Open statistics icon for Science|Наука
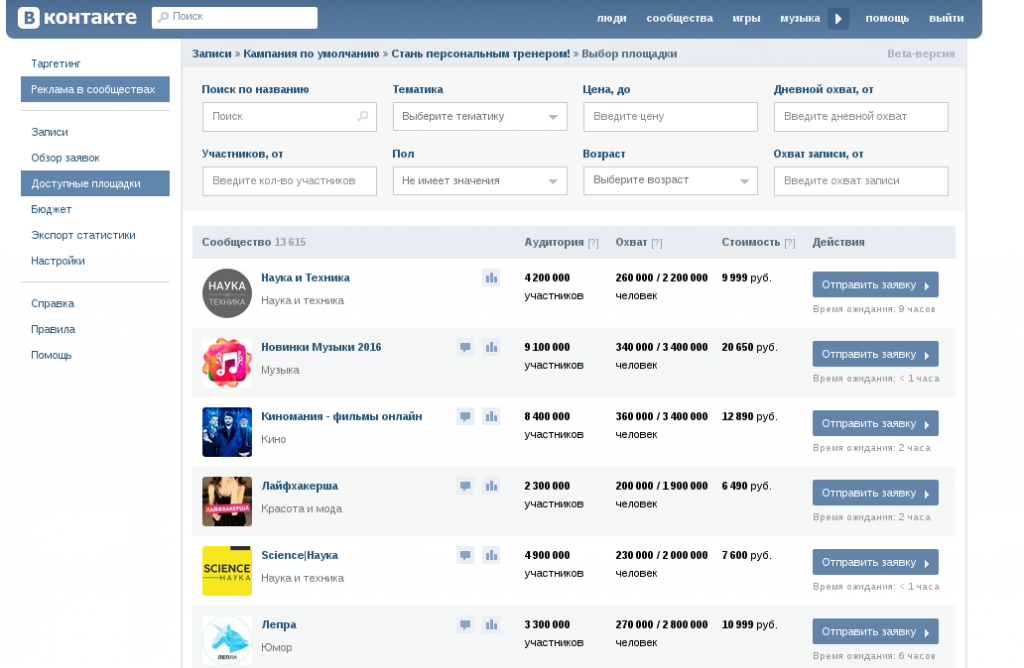 [491, 555]
